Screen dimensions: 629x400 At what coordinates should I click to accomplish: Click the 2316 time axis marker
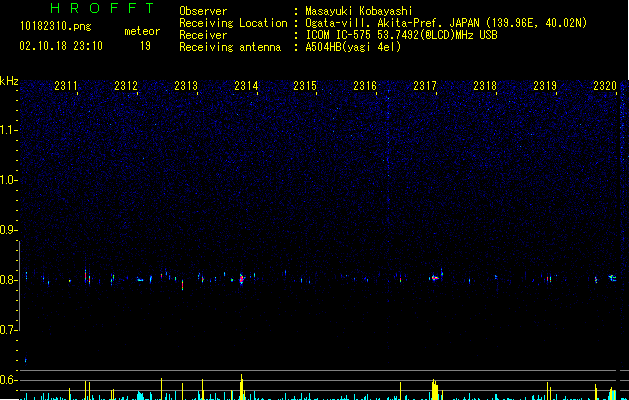tap(365, 86)
